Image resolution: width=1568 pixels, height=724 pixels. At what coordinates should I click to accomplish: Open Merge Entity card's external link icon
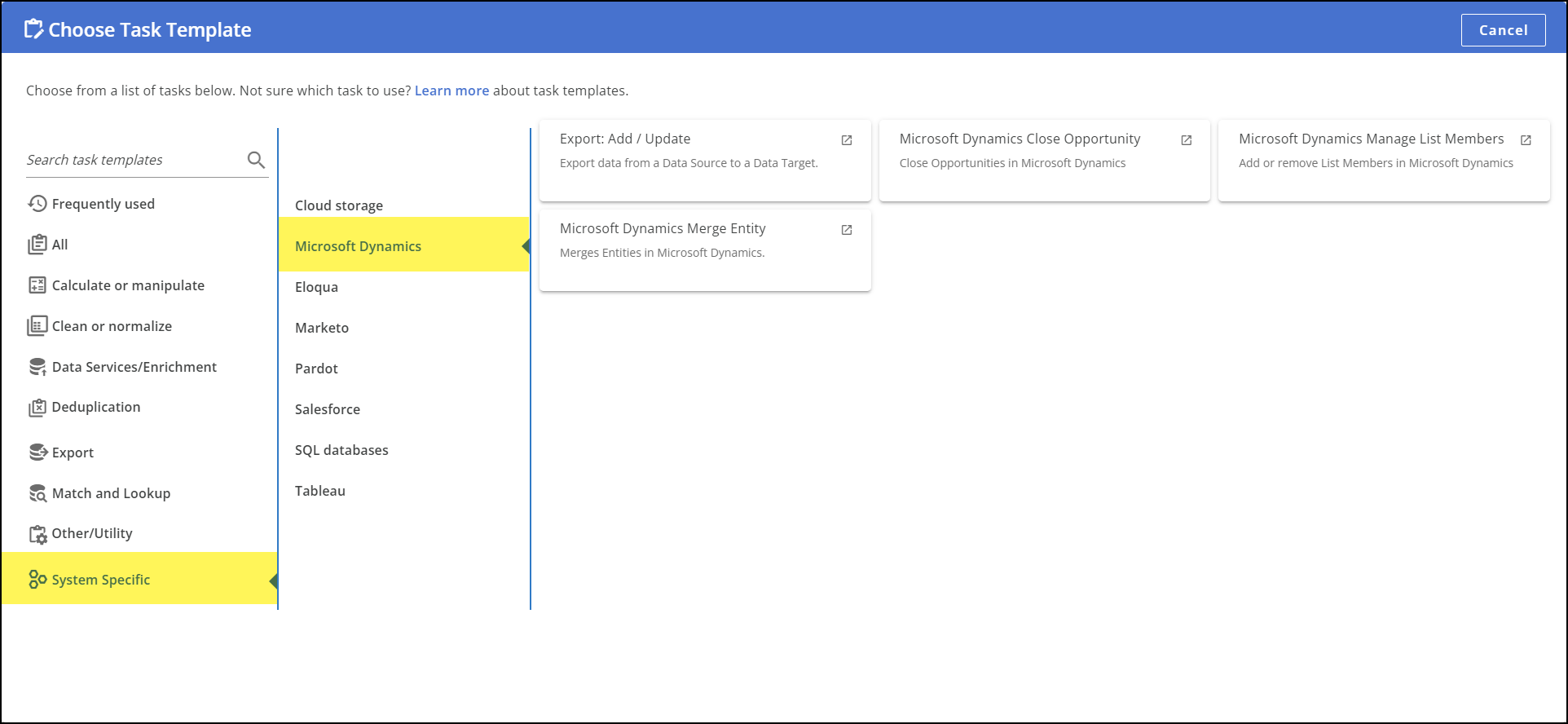847,230
